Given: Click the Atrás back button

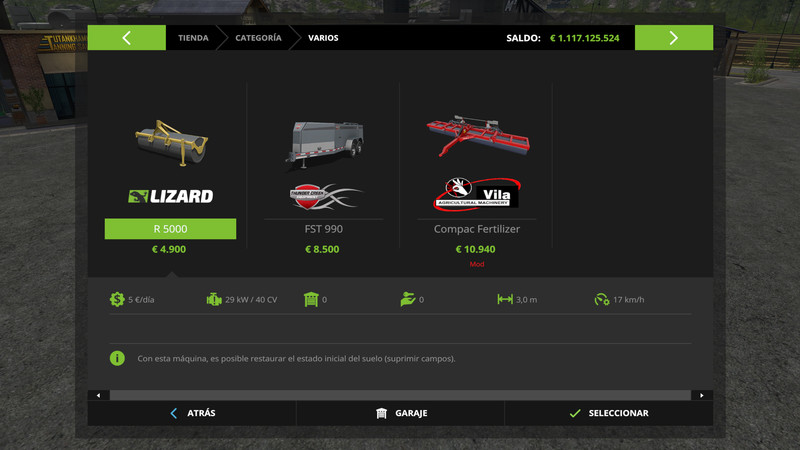Looking at the screenshot, I should point(192,413).
